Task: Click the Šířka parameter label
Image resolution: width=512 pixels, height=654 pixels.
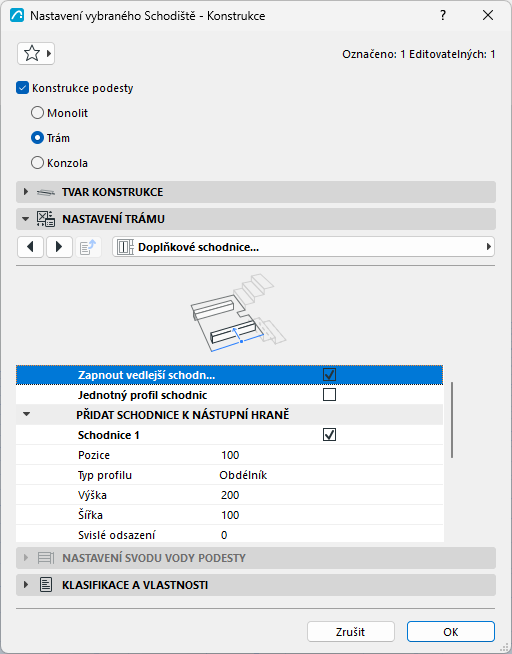Action: [90, 515]
